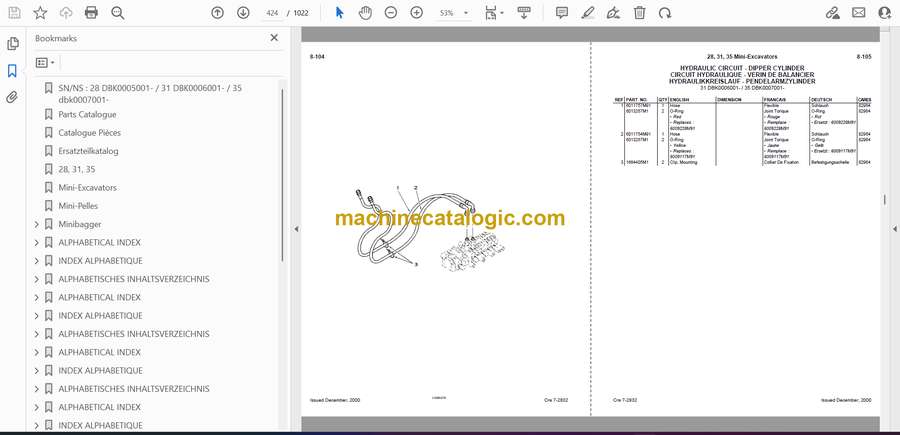Expand the second ALPHABETICAL INDEX bookmark
This screenshot has width=900, height=435.
[x=37, y=297]
